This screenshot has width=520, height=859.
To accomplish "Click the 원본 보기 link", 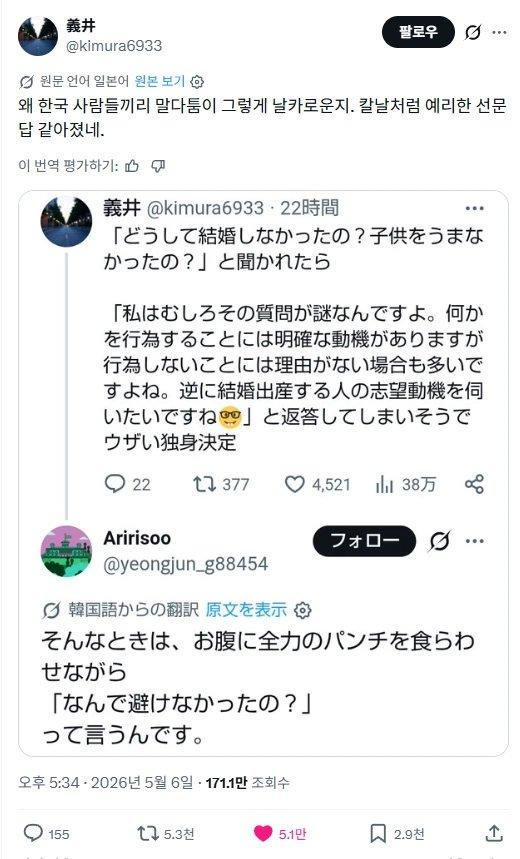I will (159, 81).
